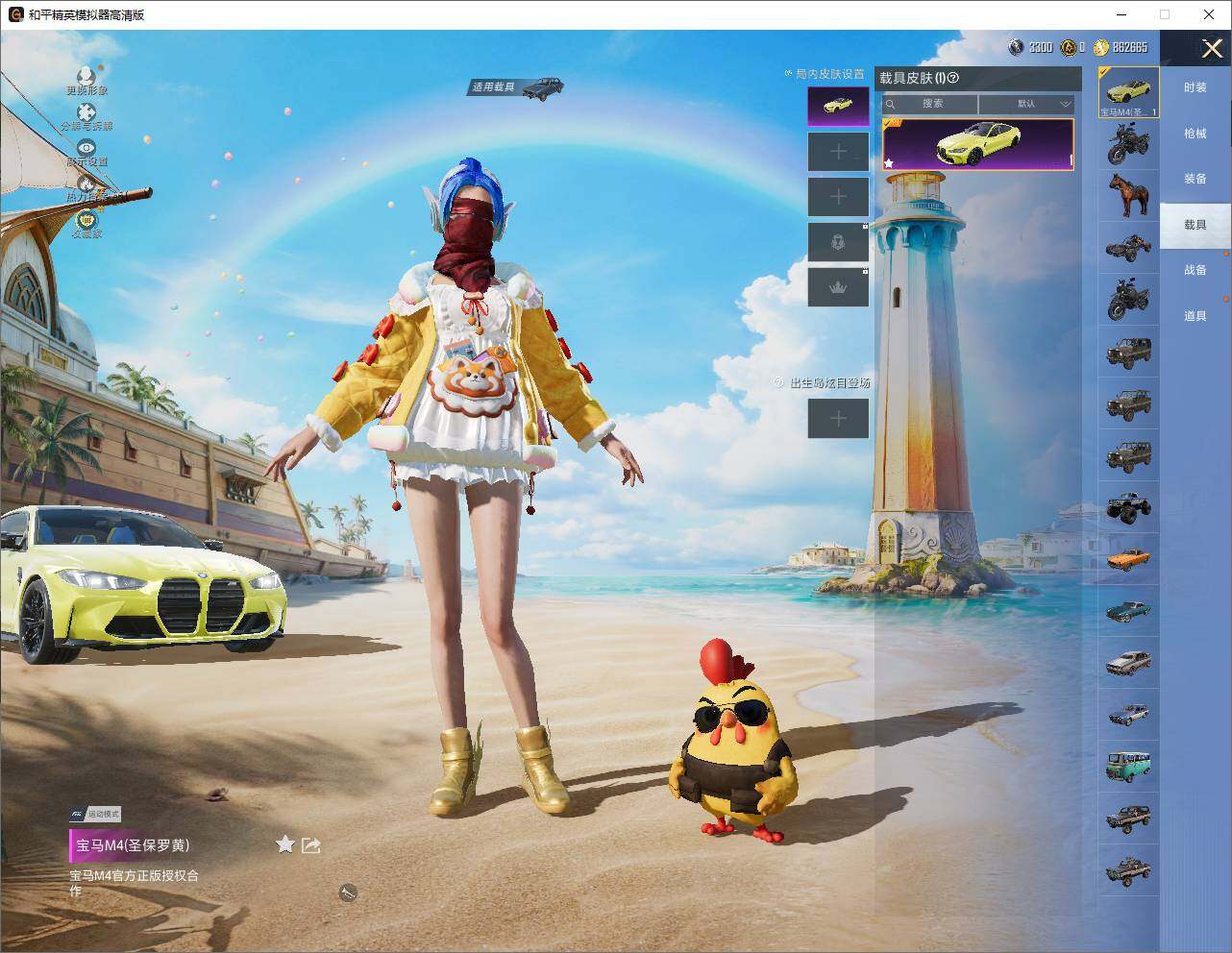Open the help icon beside 载具皮肤
This screenshot has height=953, width=1232.
953,78
